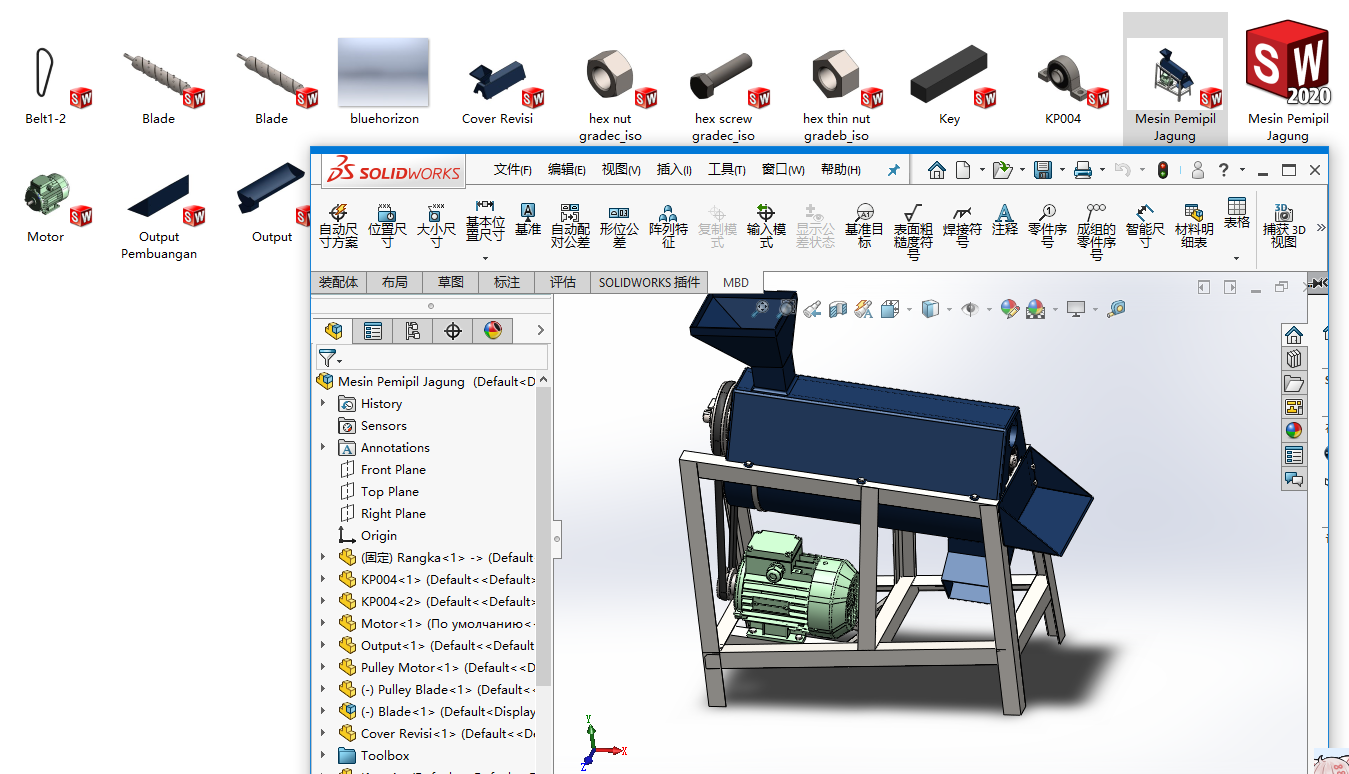Expand the Annotations folder in the tree
Image resolution: width=1349 pixels, height=774 pixels.
tap(323, 447)
